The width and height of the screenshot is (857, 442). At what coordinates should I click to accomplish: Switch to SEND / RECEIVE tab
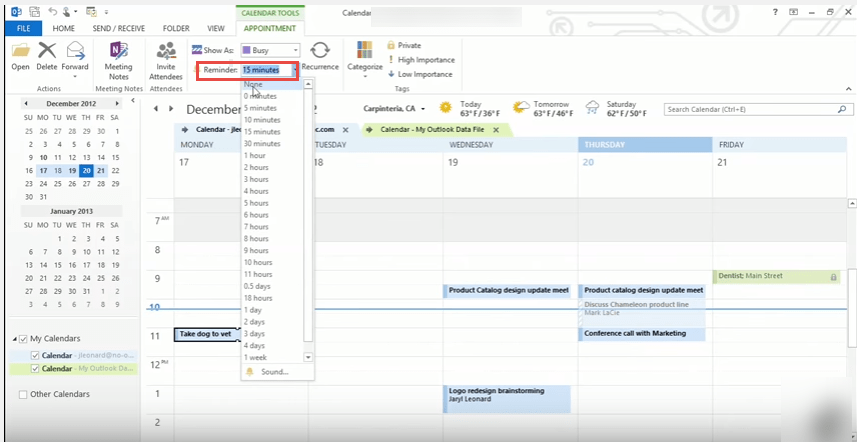coord(119,28)
